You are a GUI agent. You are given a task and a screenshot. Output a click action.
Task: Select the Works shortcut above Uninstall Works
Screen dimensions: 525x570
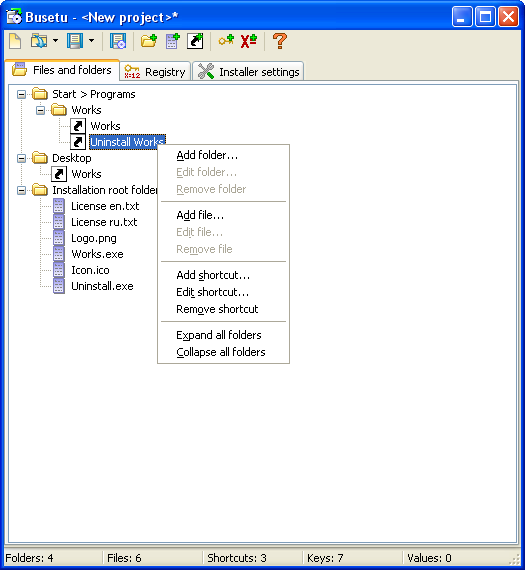[x=105, y=126]
